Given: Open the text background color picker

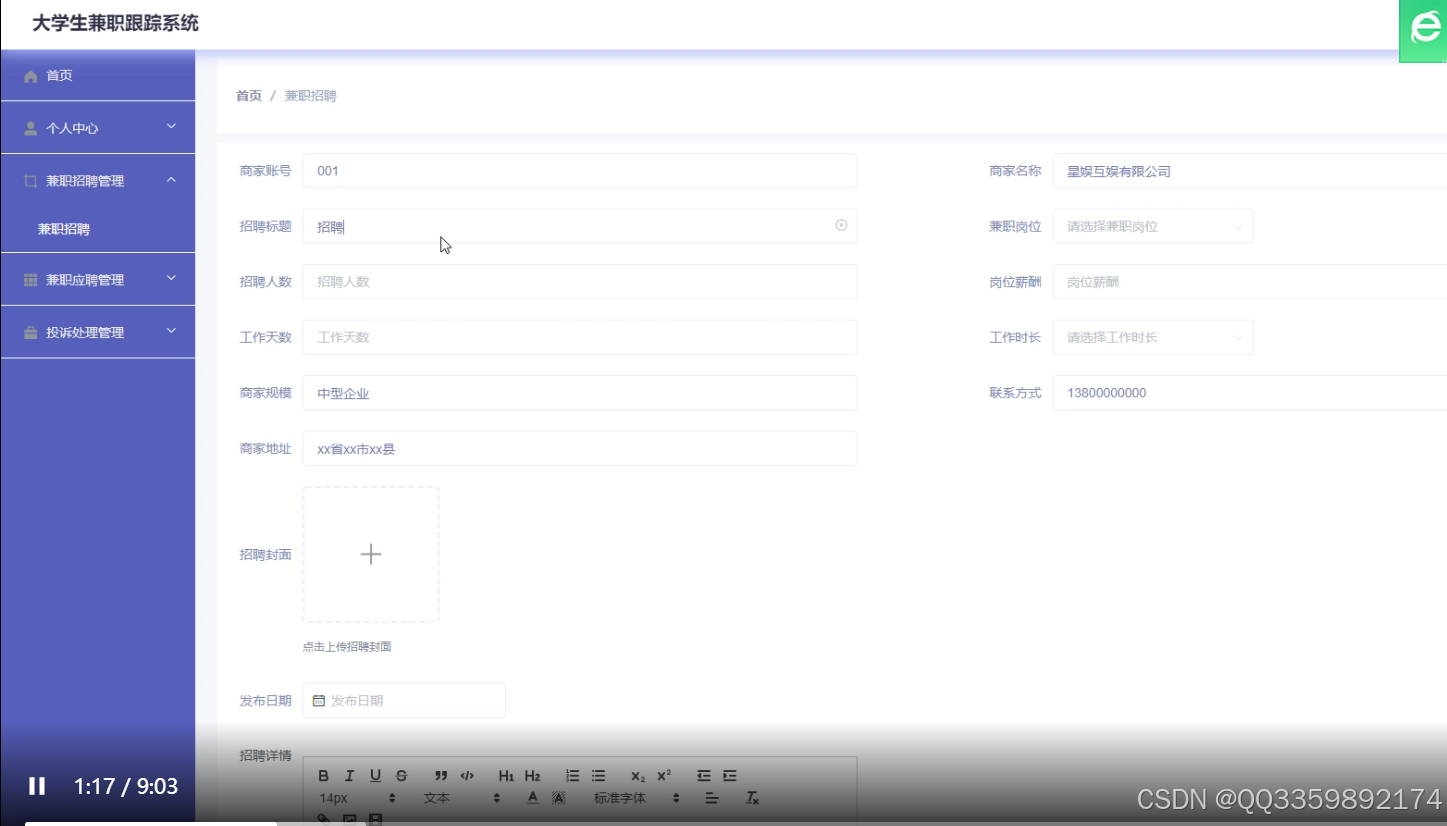Looking at the screenshot, I should click(558, 798).
